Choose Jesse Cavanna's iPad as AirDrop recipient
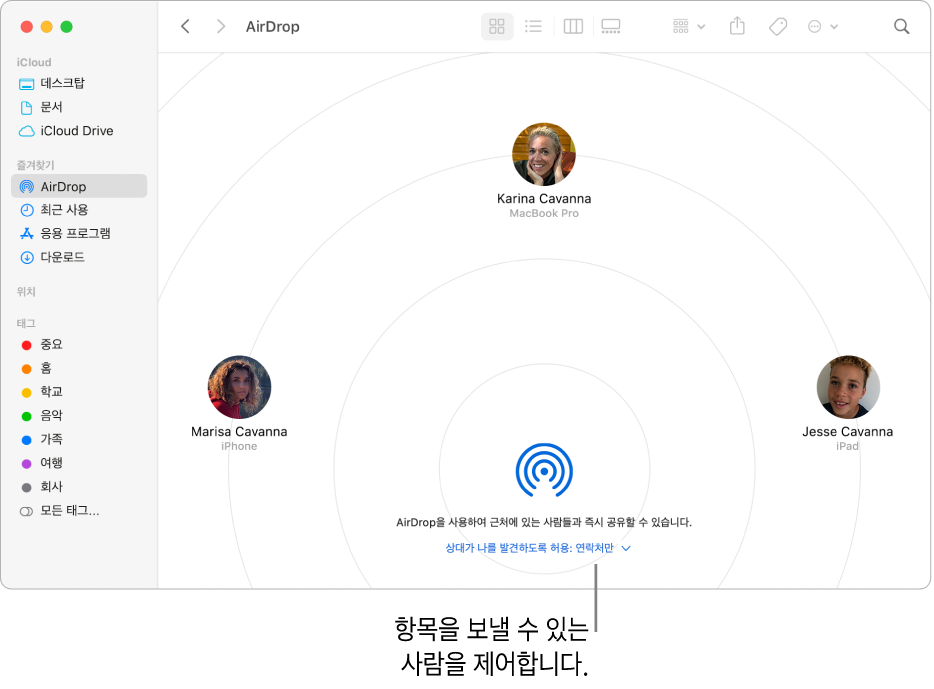934x689 pixels. 848,387
